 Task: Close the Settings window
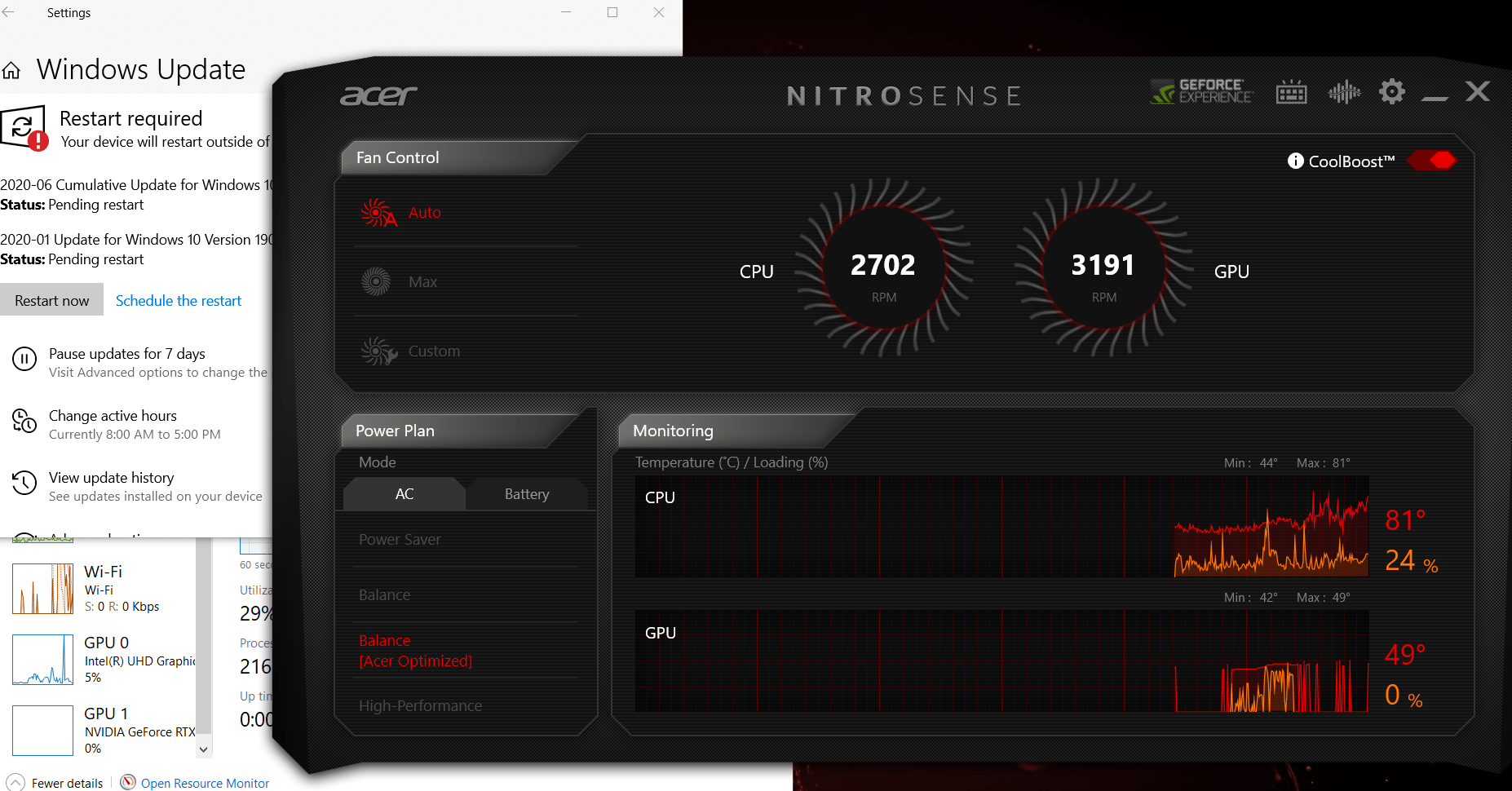[x=659, y=12]
